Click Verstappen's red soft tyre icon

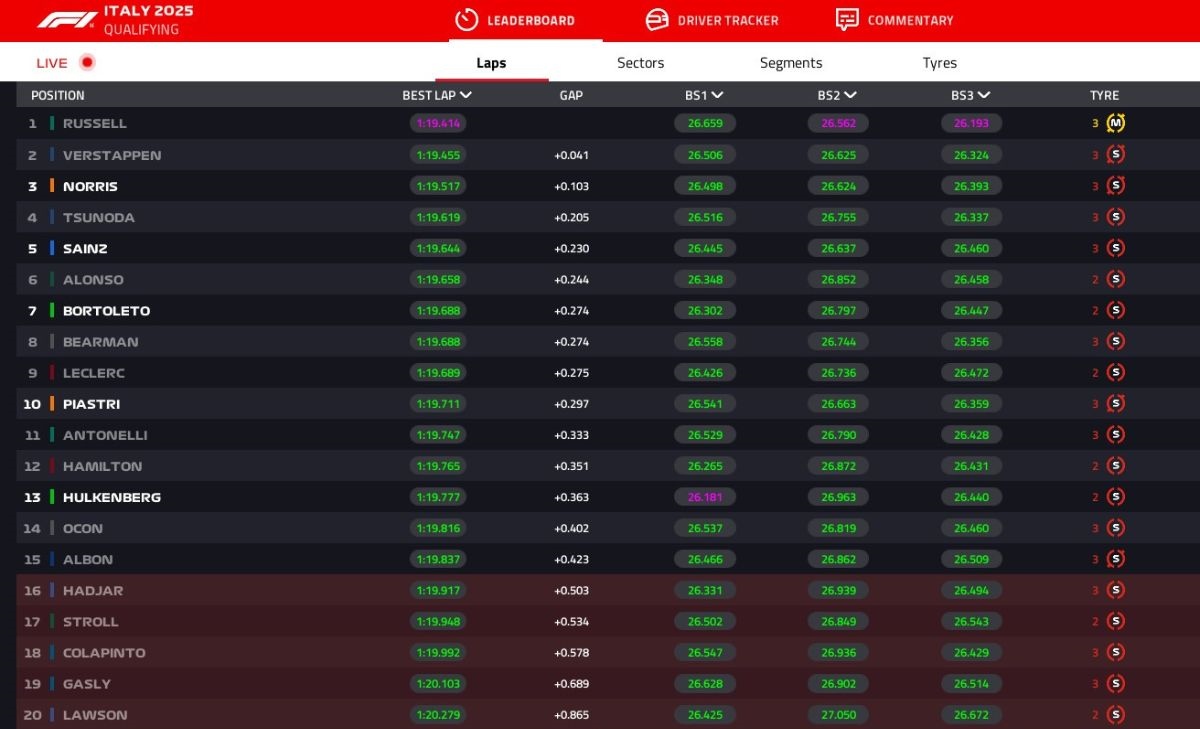pos(1116,155)
